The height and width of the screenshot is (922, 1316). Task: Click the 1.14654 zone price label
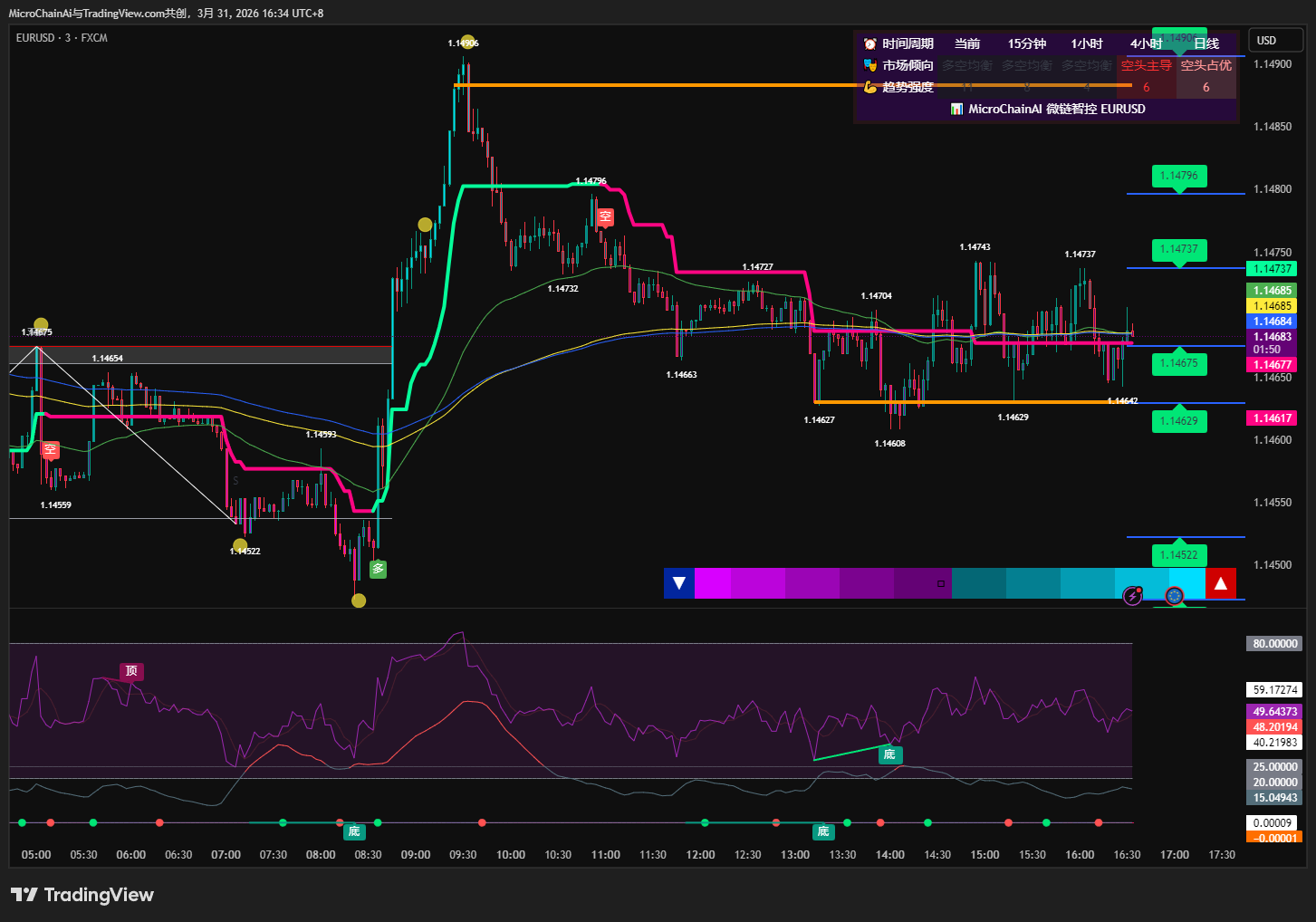[107, 359]
